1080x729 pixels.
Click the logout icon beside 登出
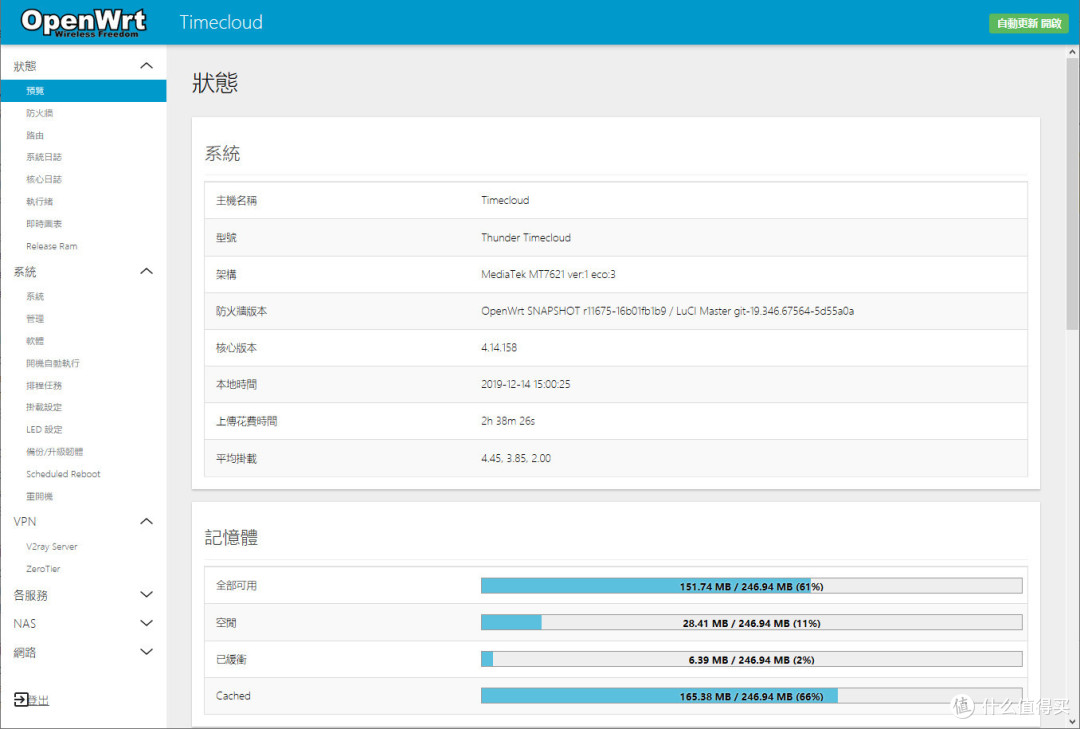[x=22, y=700]
